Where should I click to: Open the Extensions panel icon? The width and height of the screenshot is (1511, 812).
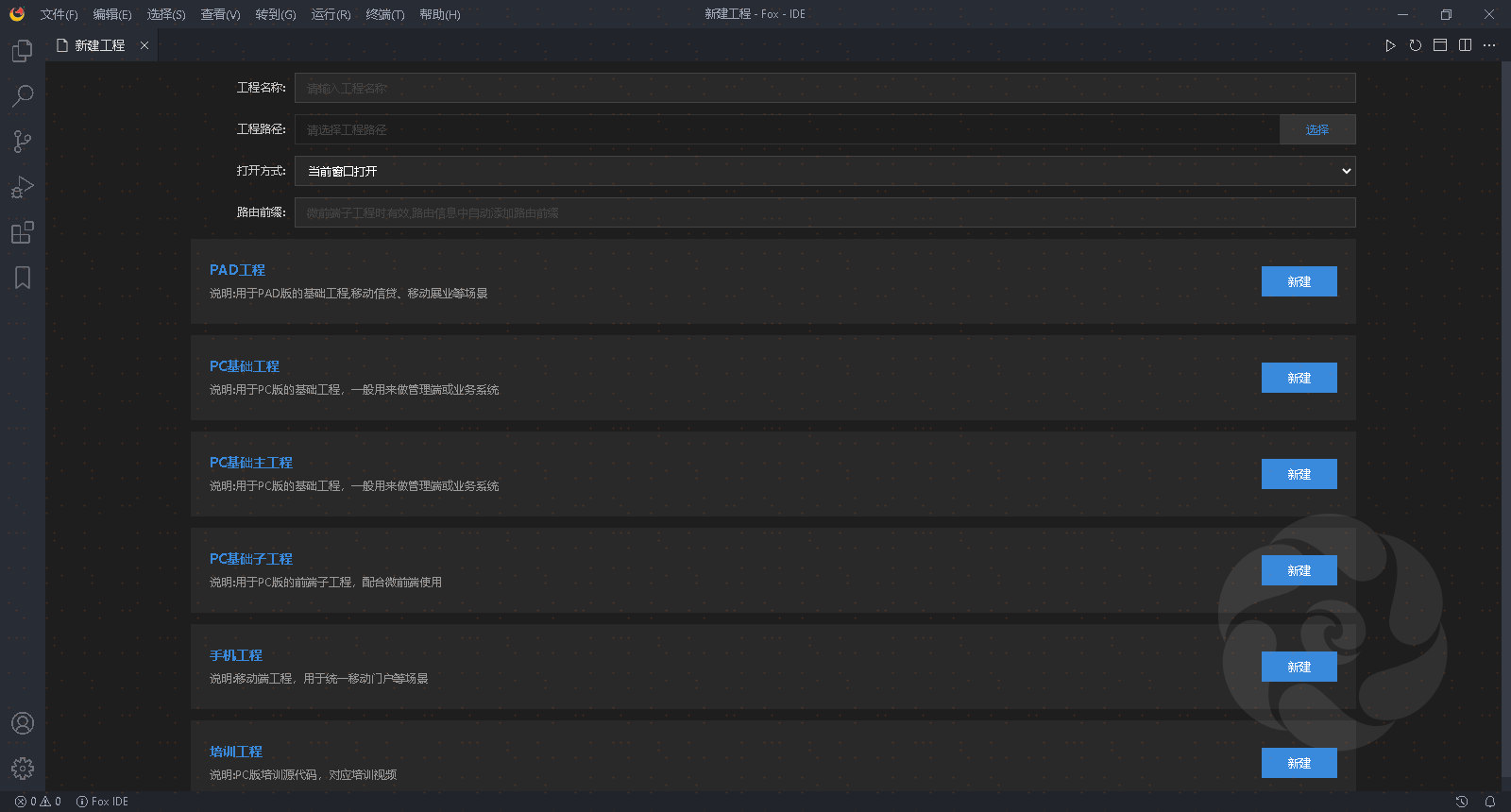(23, 232)
